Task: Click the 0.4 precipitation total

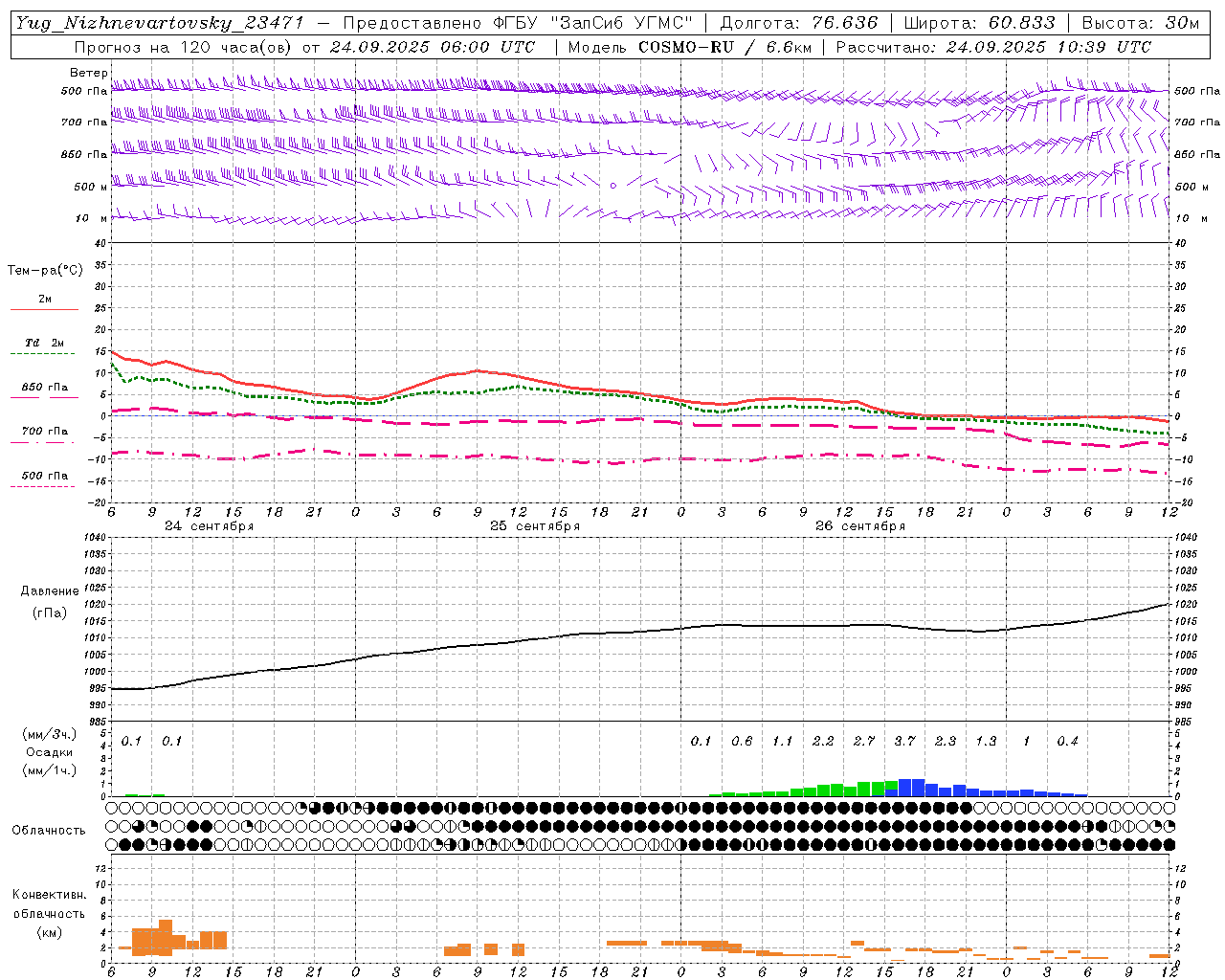Action: click(x=1067, y=741)
